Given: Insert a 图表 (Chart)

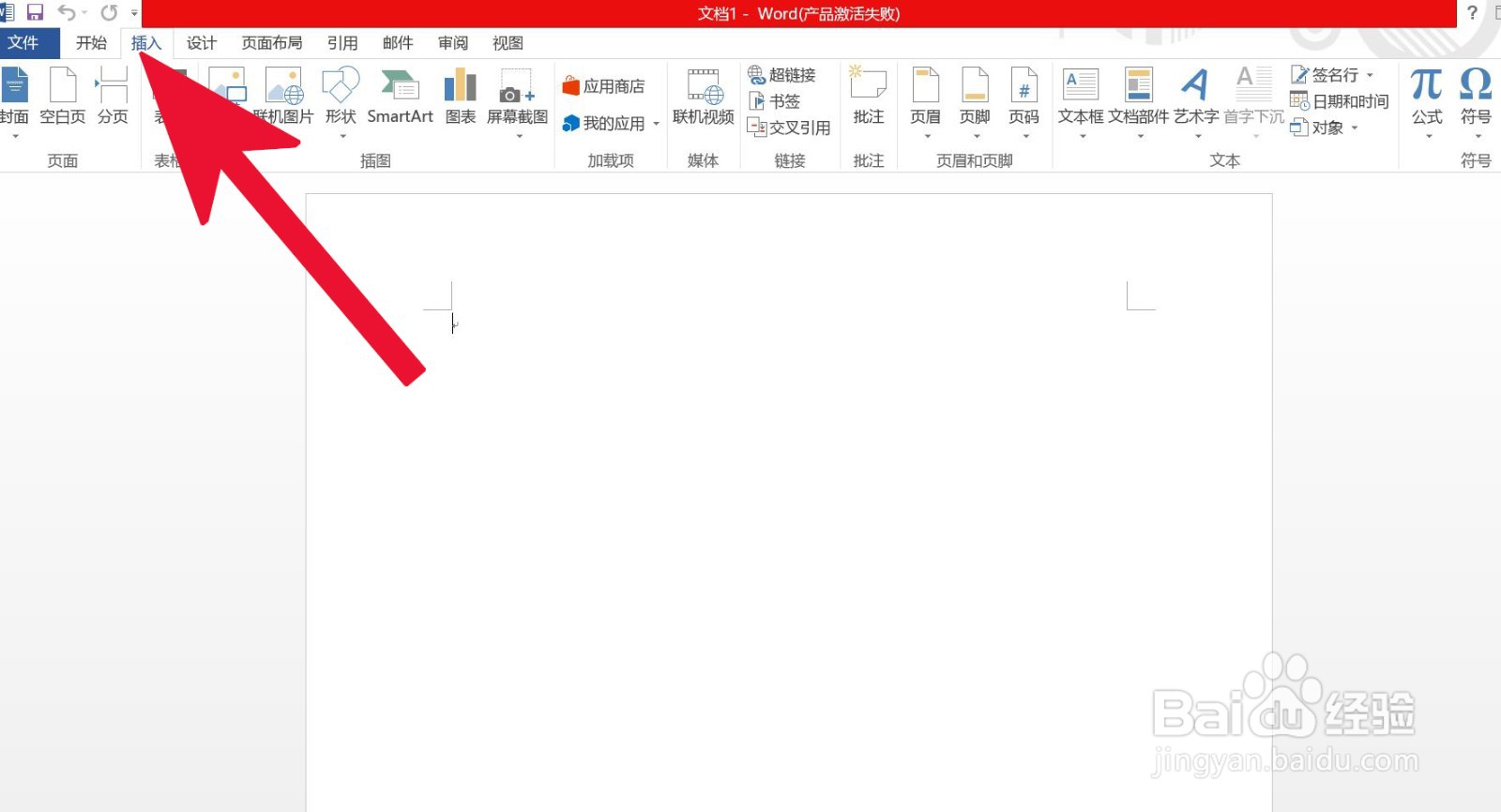Looking at the screenshot, I should click(x=460, y=97).
